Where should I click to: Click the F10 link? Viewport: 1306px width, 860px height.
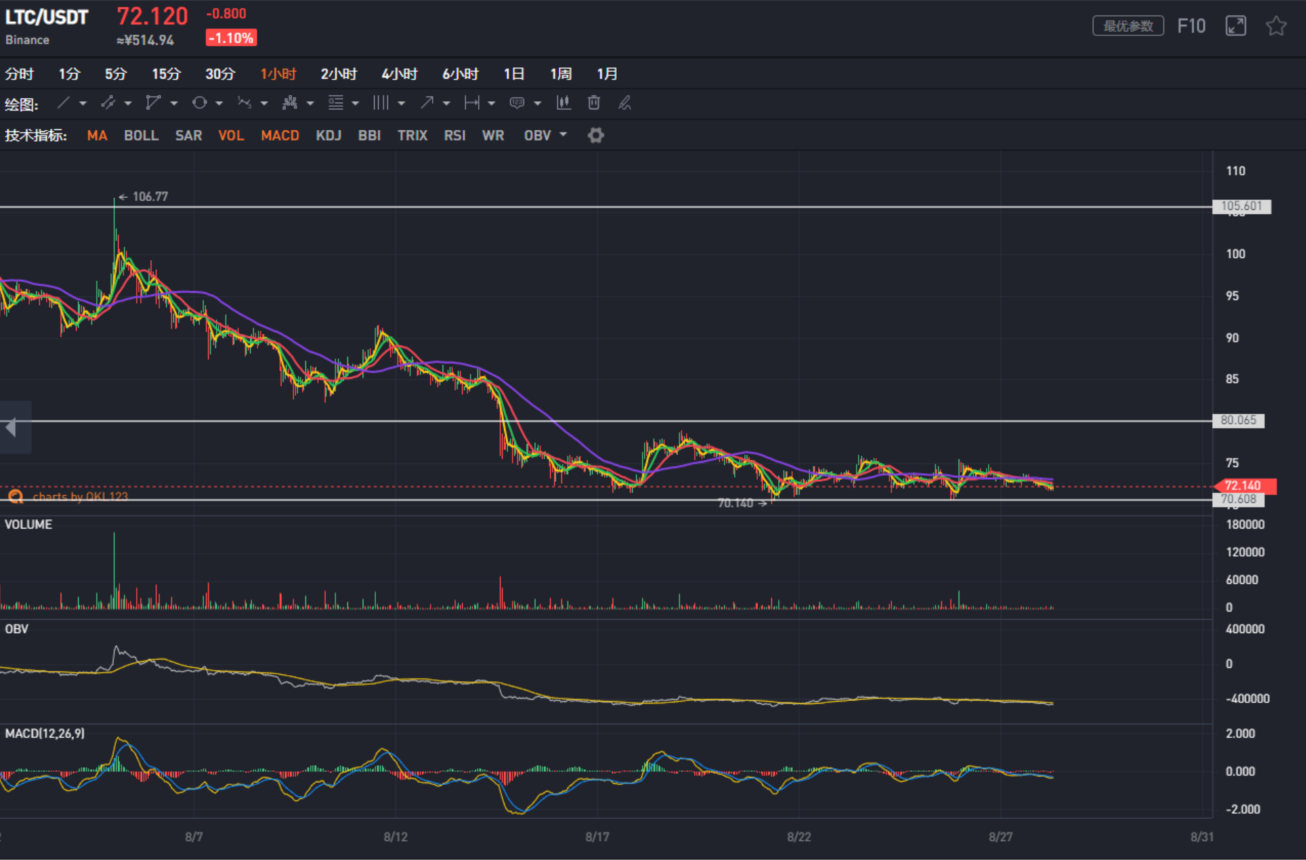(1191, 26)
